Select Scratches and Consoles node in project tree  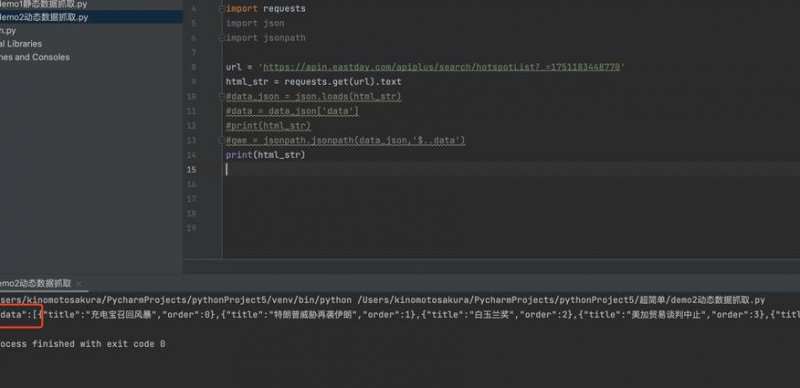pos(35,57)
